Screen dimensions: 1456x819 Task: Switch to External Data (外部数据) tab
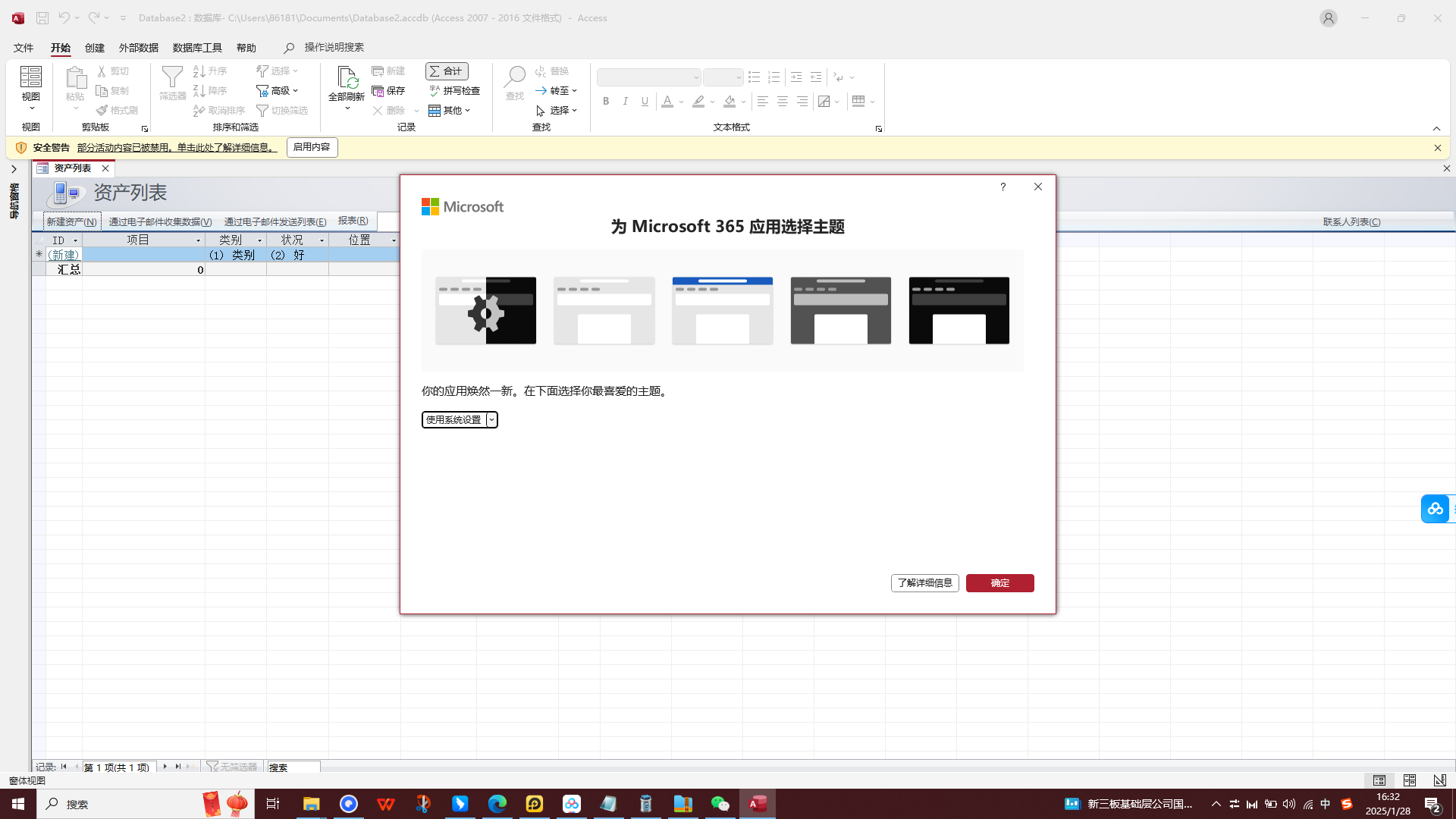[139, 48]
